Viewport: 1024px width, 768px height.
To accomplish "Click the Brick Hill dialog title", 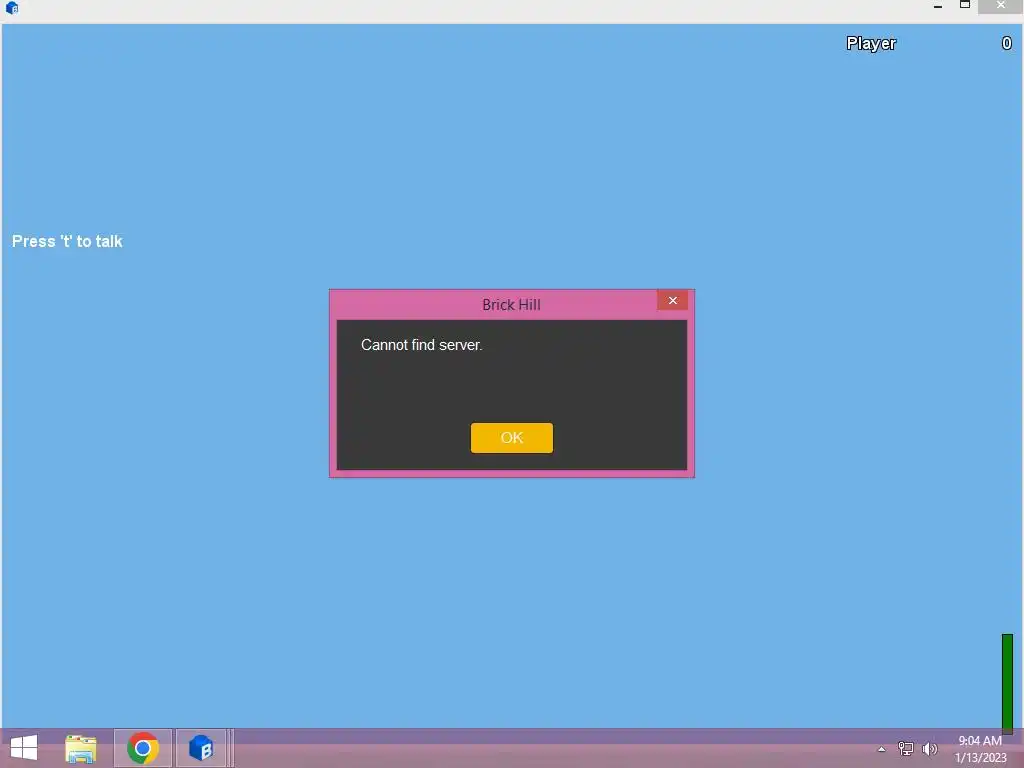I will pos(511,304).
